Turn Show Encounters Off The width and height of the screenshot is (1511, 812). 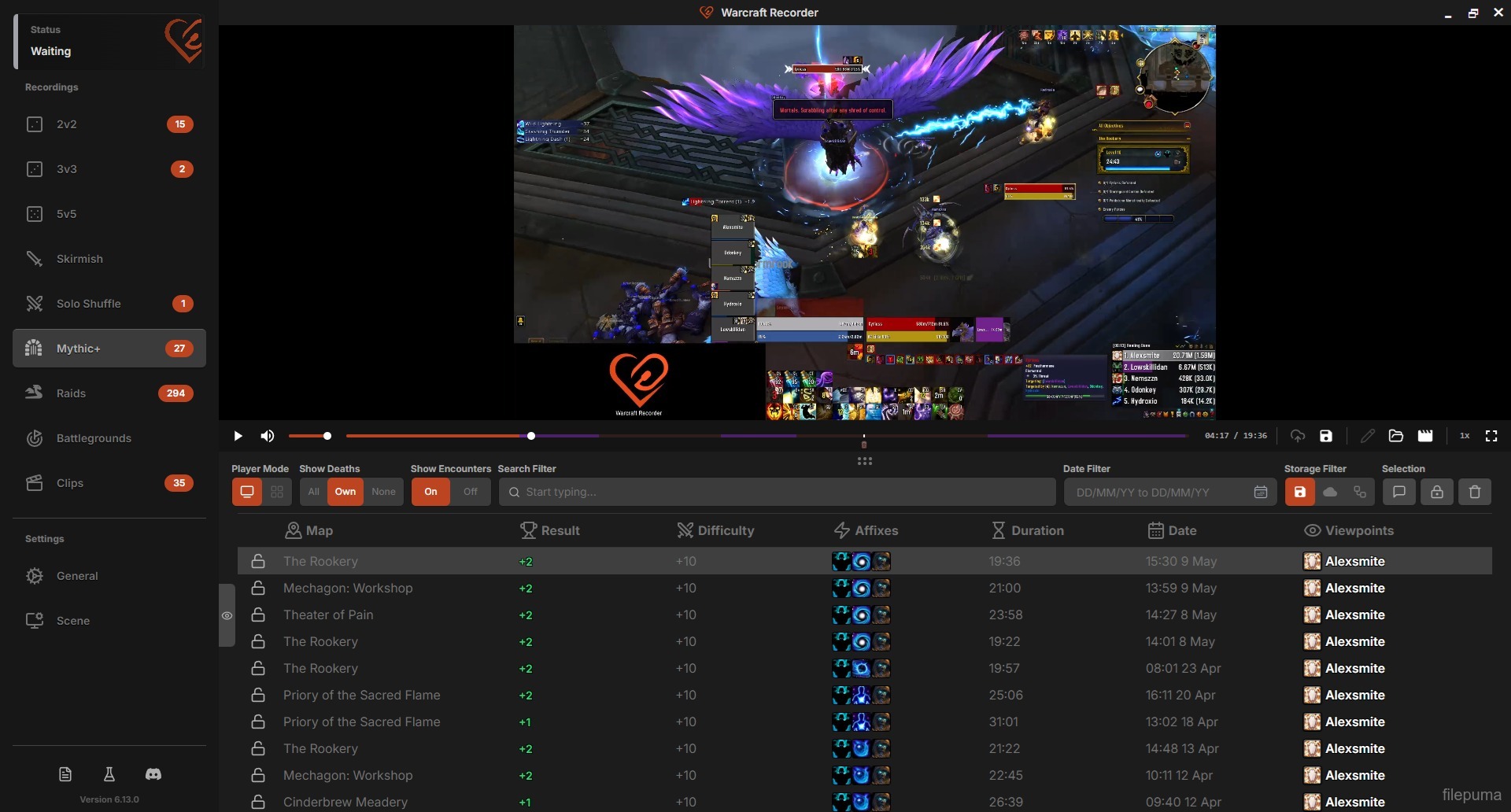pos(470,492)
